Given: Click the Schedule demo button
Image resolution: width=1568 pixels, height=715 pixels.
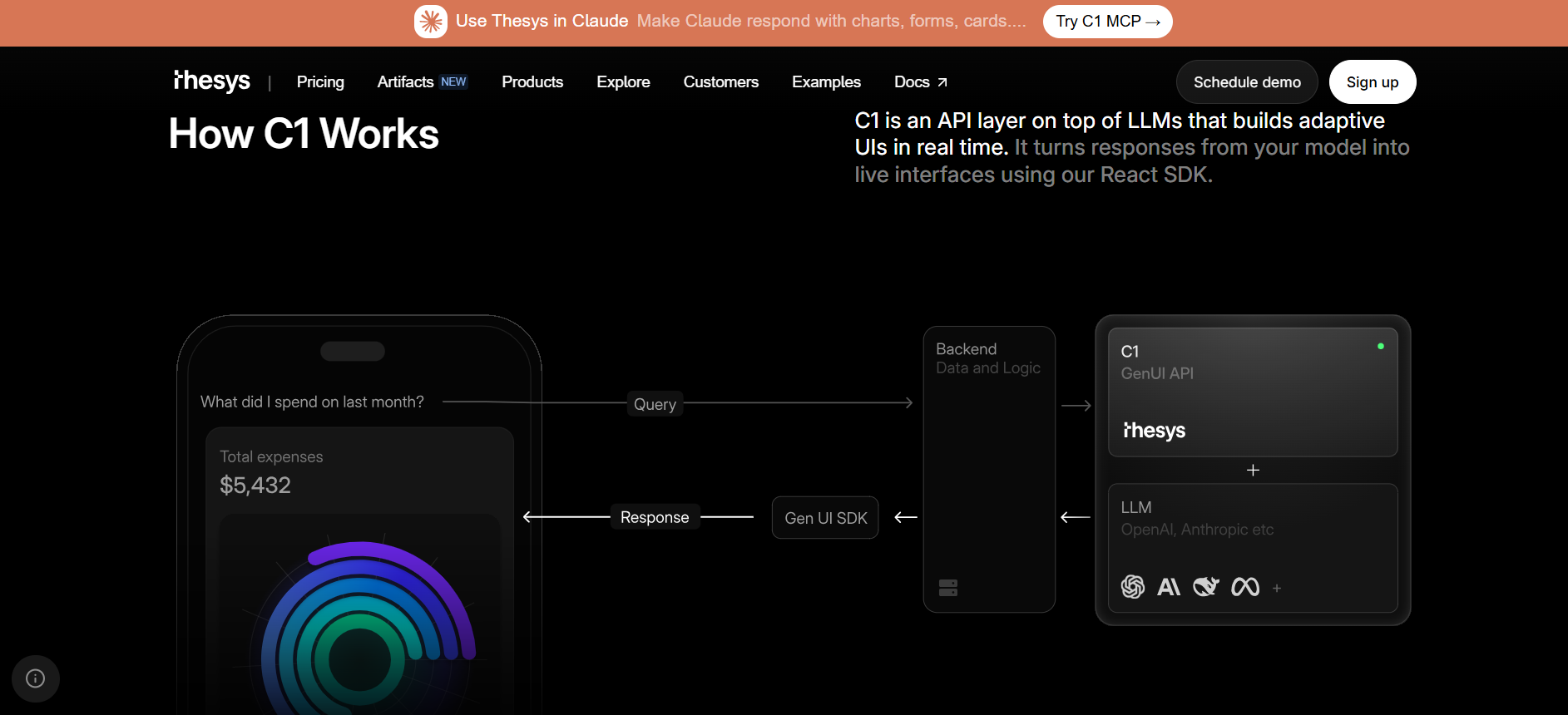Looking at the screenshot, I should pyautogui.click(x=1246, y=82).
